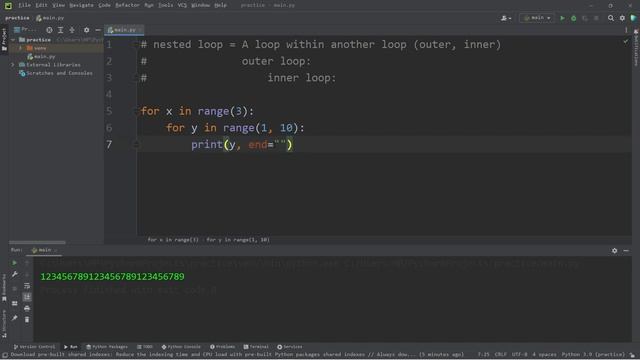The width and height of the screenshot is (640, 360).
Task: Collapse the practice project folder
Action: [13, 40]
